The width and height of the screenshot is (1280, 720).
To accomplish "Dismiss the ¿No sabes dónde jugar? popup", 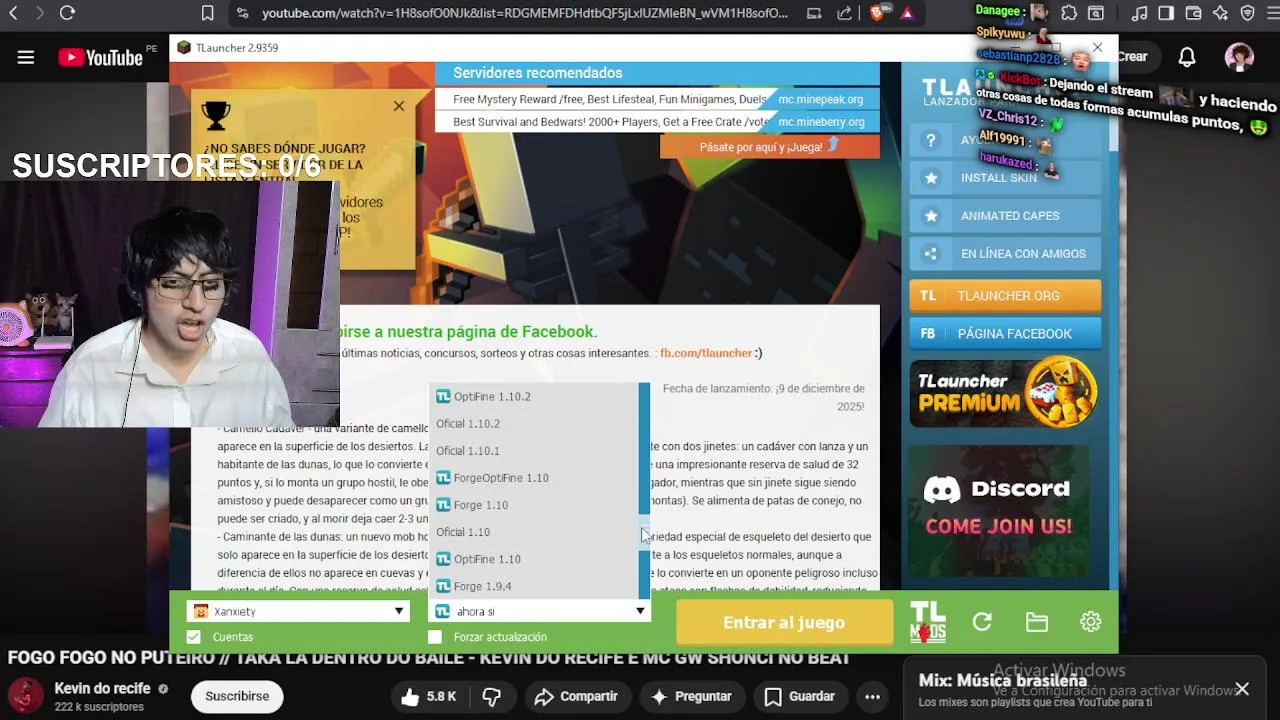I will pyautogui.click(x=399, y=105).
